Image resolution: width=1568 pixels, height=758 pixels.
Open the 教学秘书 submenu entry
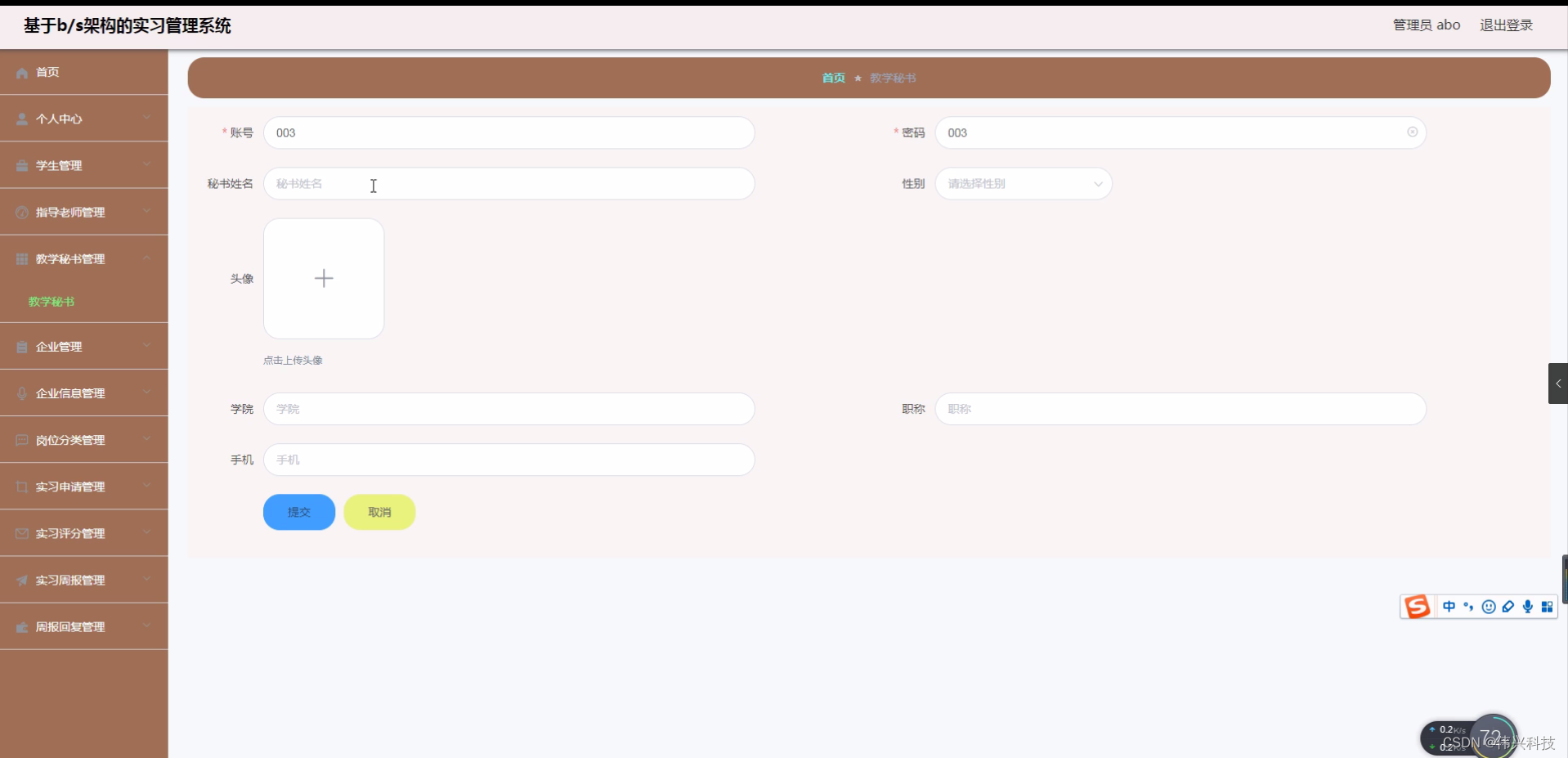pos(52,301)
